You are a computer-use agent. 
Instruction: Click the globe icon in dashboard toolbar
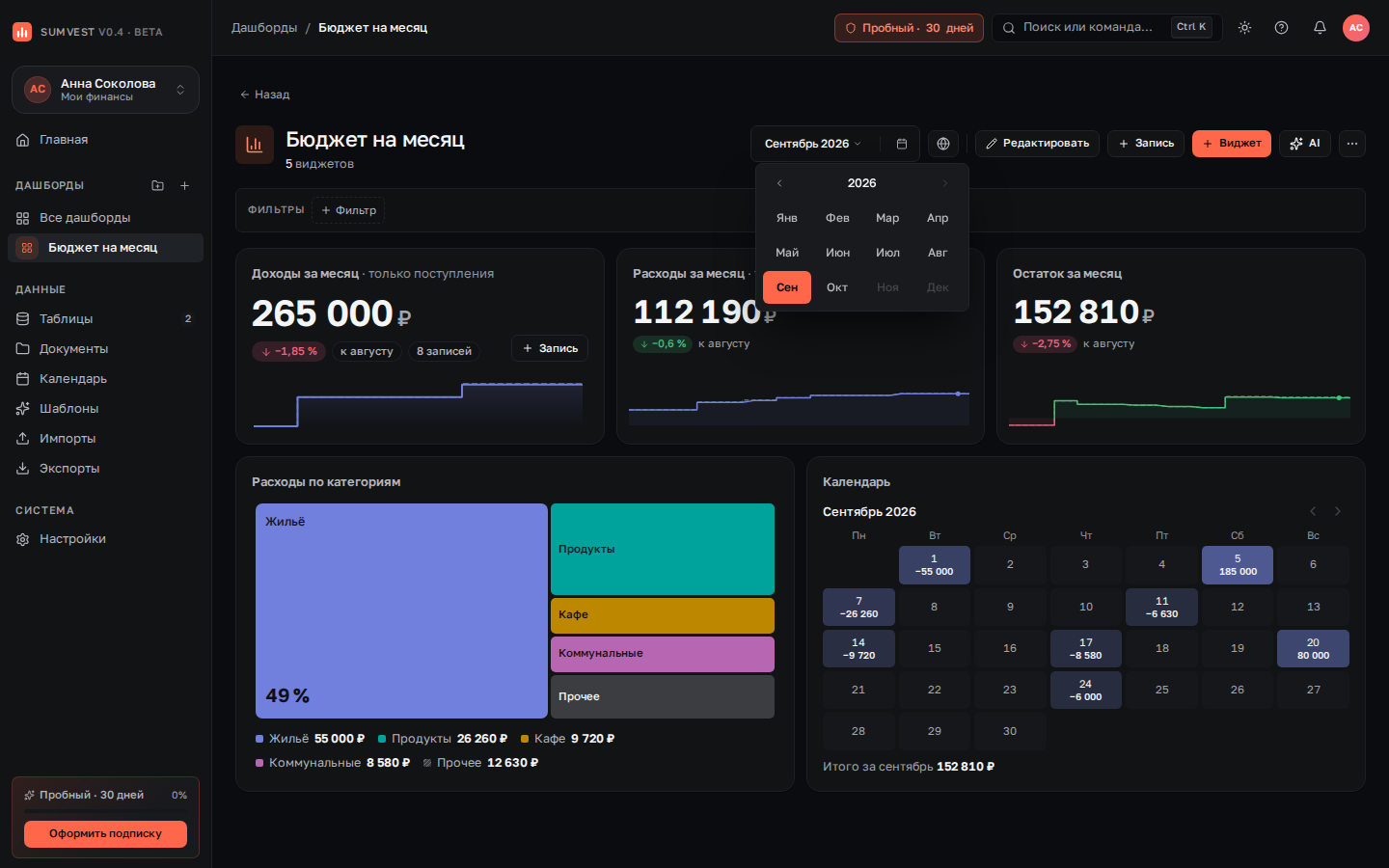pyautogui.click(x=943, y=144)
